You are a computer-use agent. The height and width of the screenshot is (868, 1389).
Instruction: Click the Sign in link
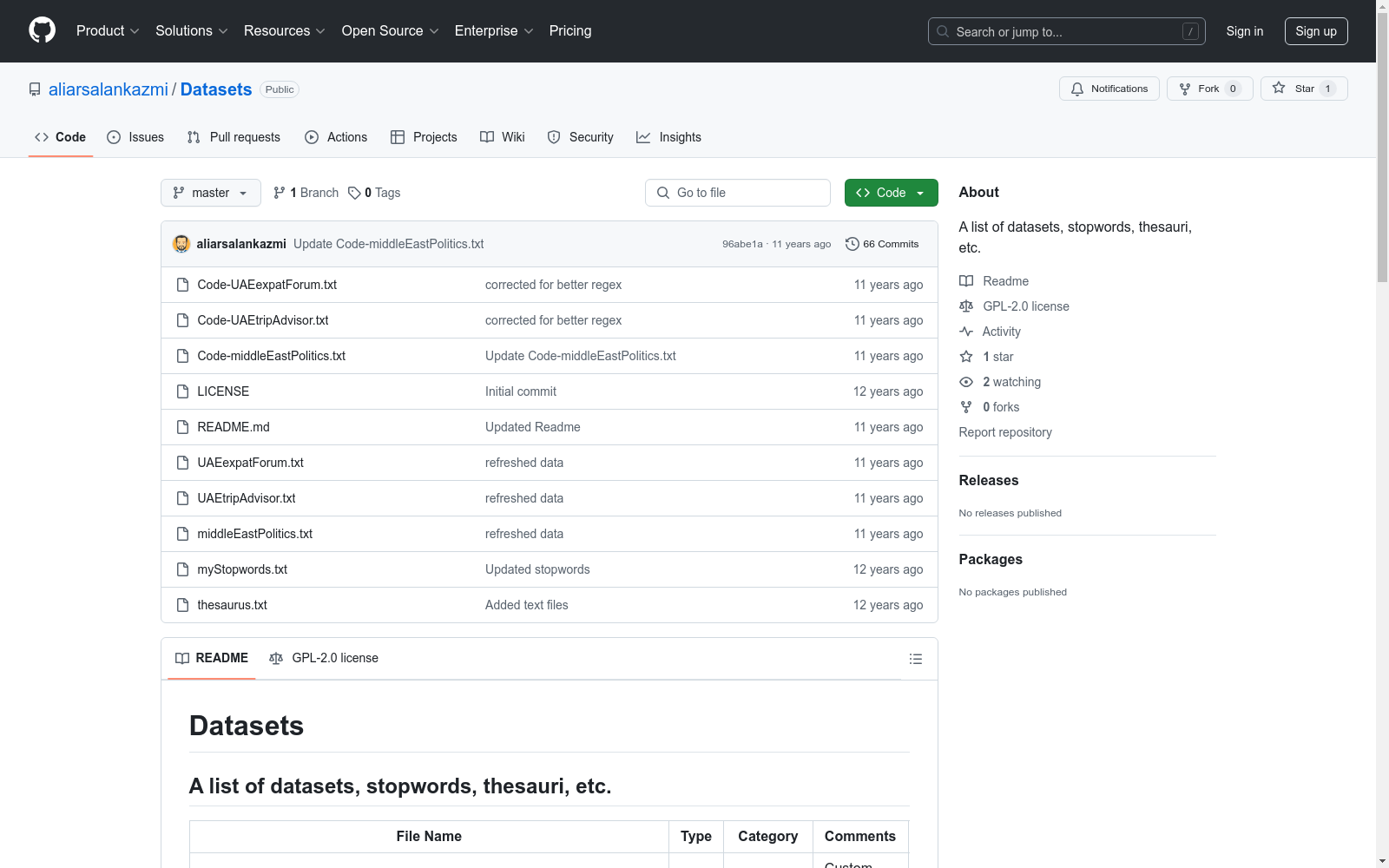click(x=1245, y=31)
